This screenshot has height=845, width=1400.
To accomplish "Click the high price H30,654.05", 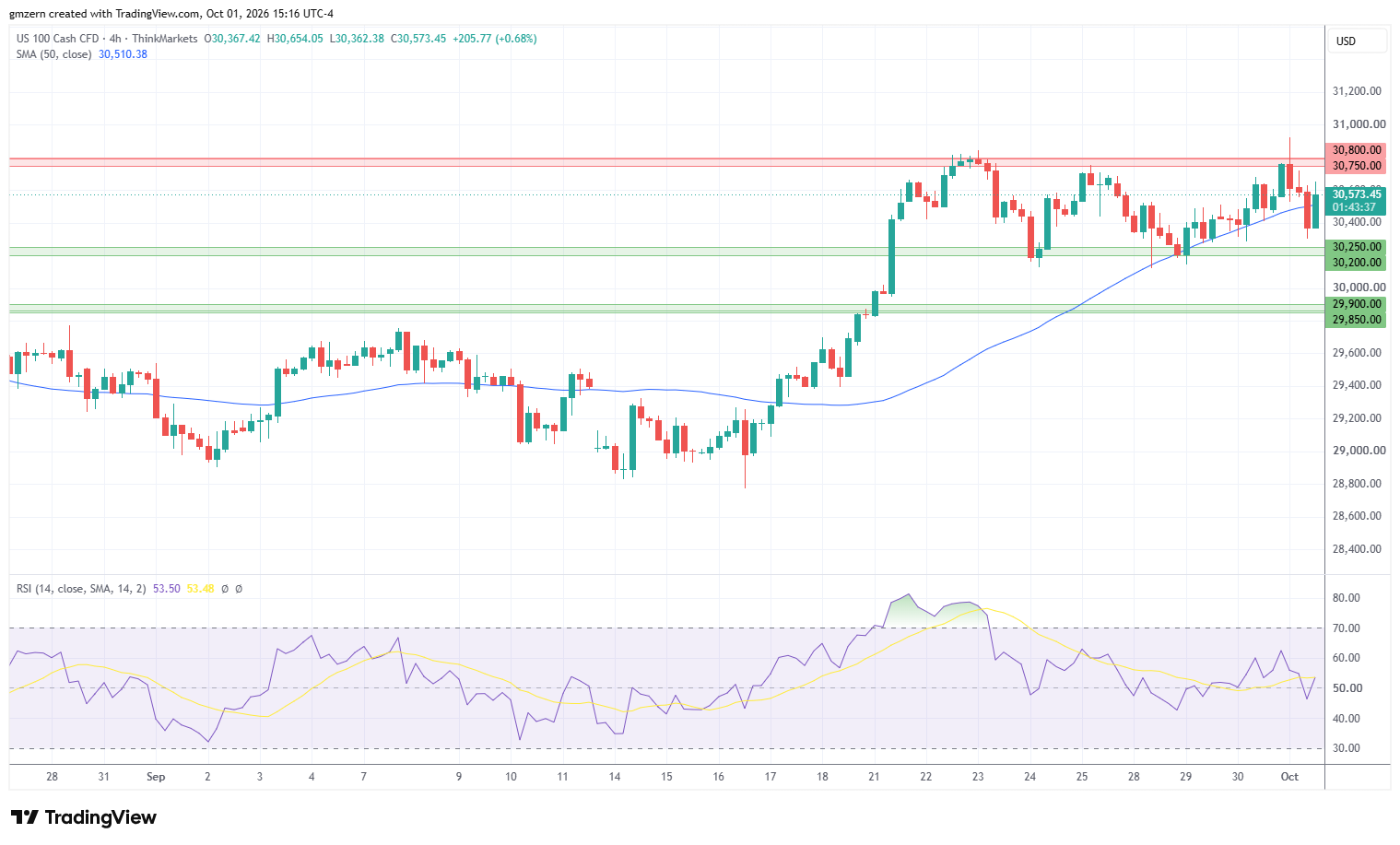I will 295,39.
